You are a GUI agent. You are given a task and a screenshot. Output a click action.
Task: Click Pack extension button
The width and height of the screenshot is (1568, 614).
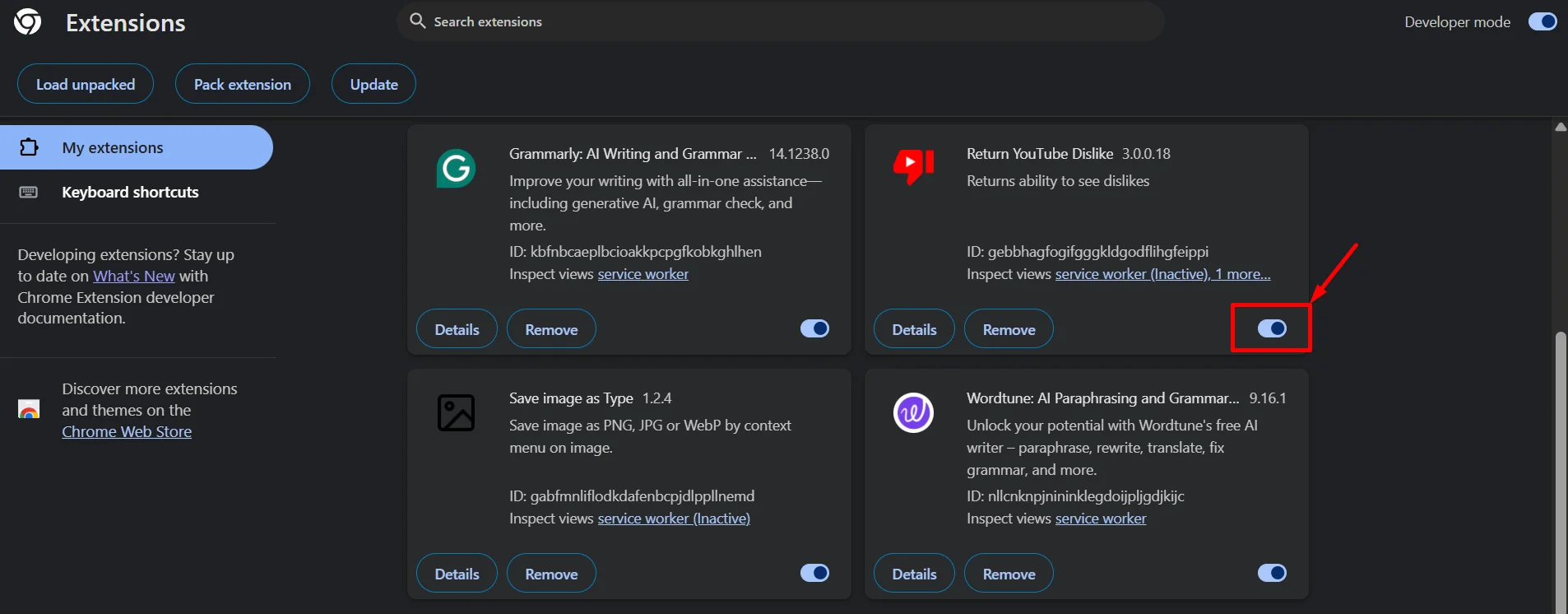point(243,84)
